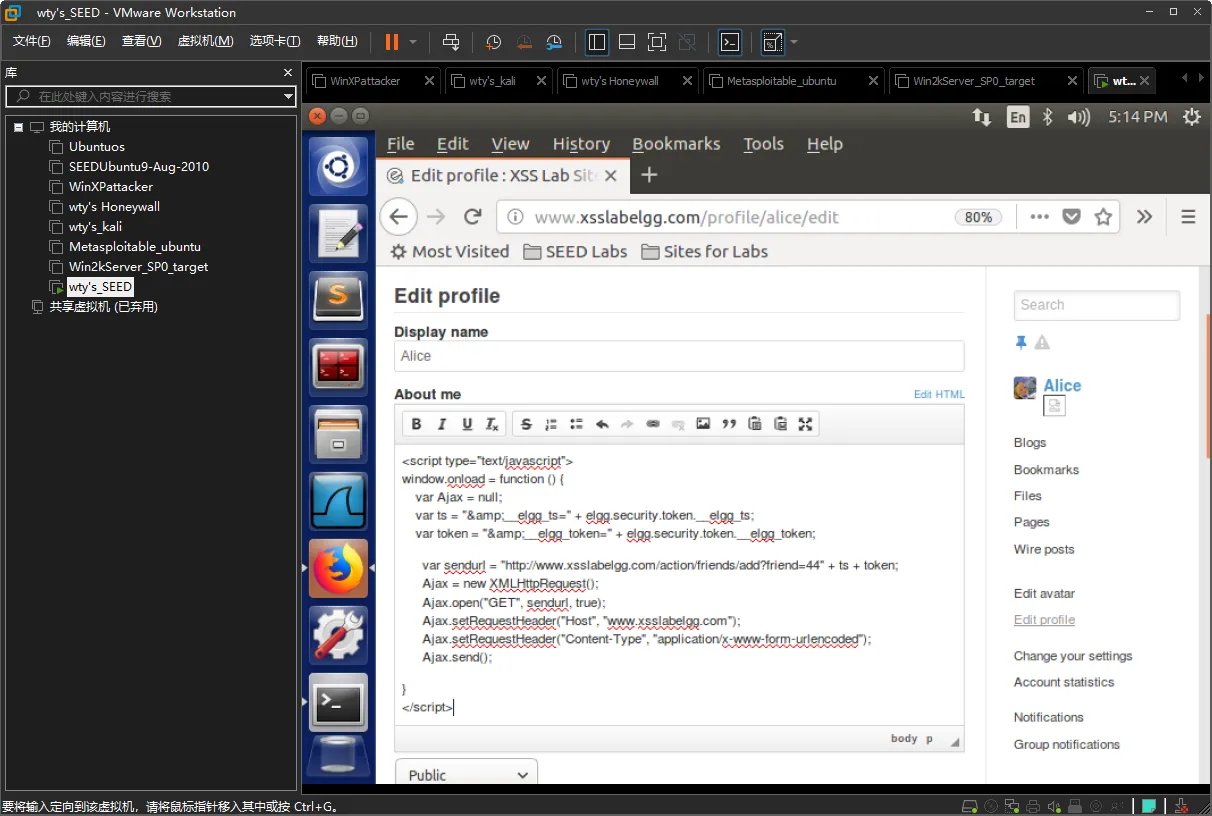Reload the Firefox page
Screen dimensions: 1212x816
coord(473,217)
